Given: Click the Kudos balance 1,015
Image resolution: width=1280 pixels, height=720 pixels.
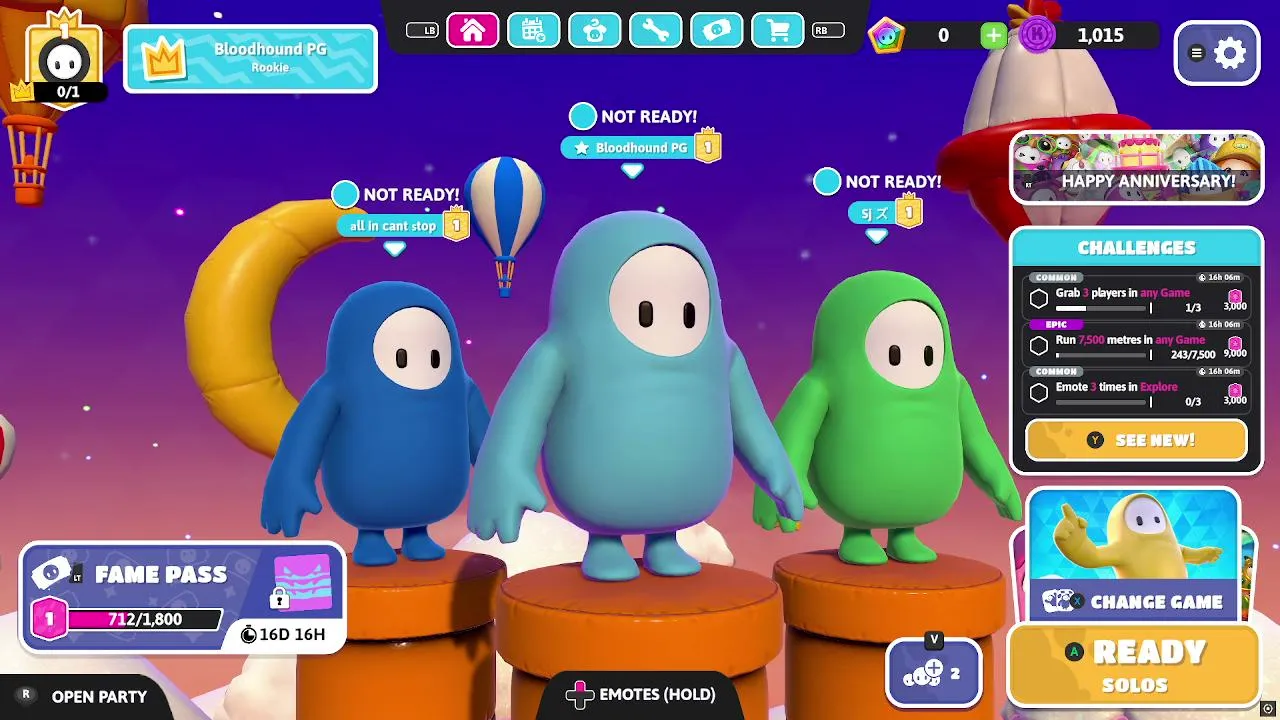Looking at the screenshot, I should (1100, 36).
